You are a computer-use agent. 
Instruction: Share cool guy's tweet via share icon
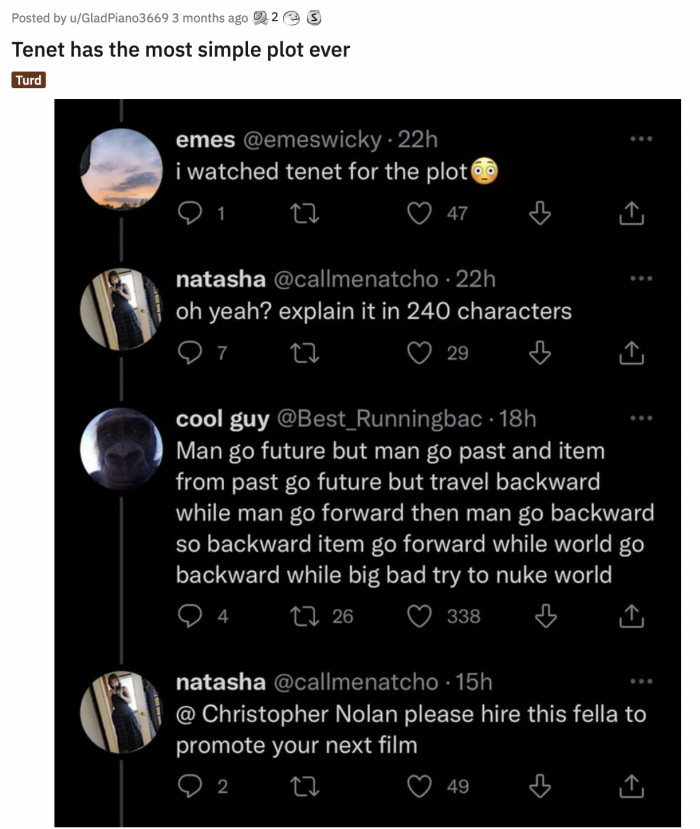630,617
